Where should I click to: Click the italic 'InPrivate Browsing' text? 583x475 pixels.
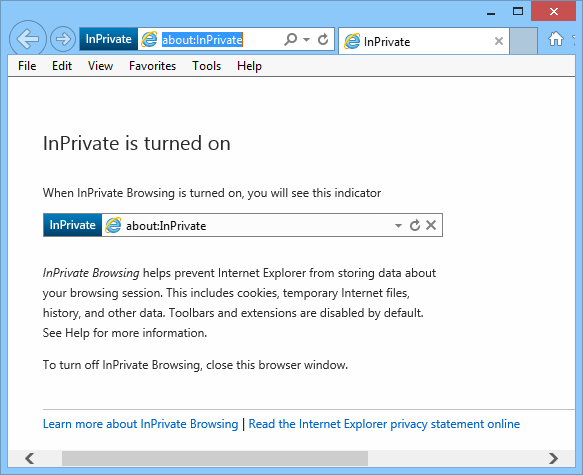pyautogui.click(x=91, y=273)
